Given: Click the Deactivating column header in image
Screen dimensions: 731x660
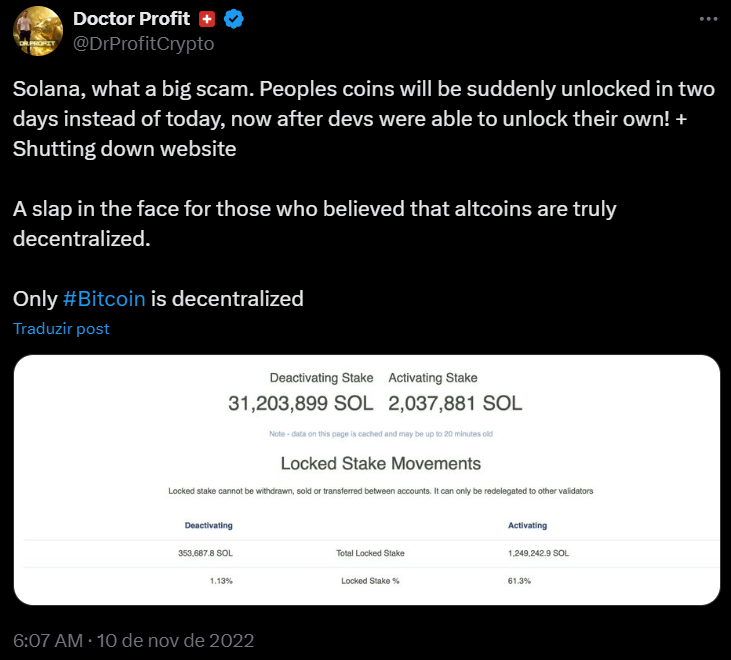Looking at the screenshot, I should point(208,525).
